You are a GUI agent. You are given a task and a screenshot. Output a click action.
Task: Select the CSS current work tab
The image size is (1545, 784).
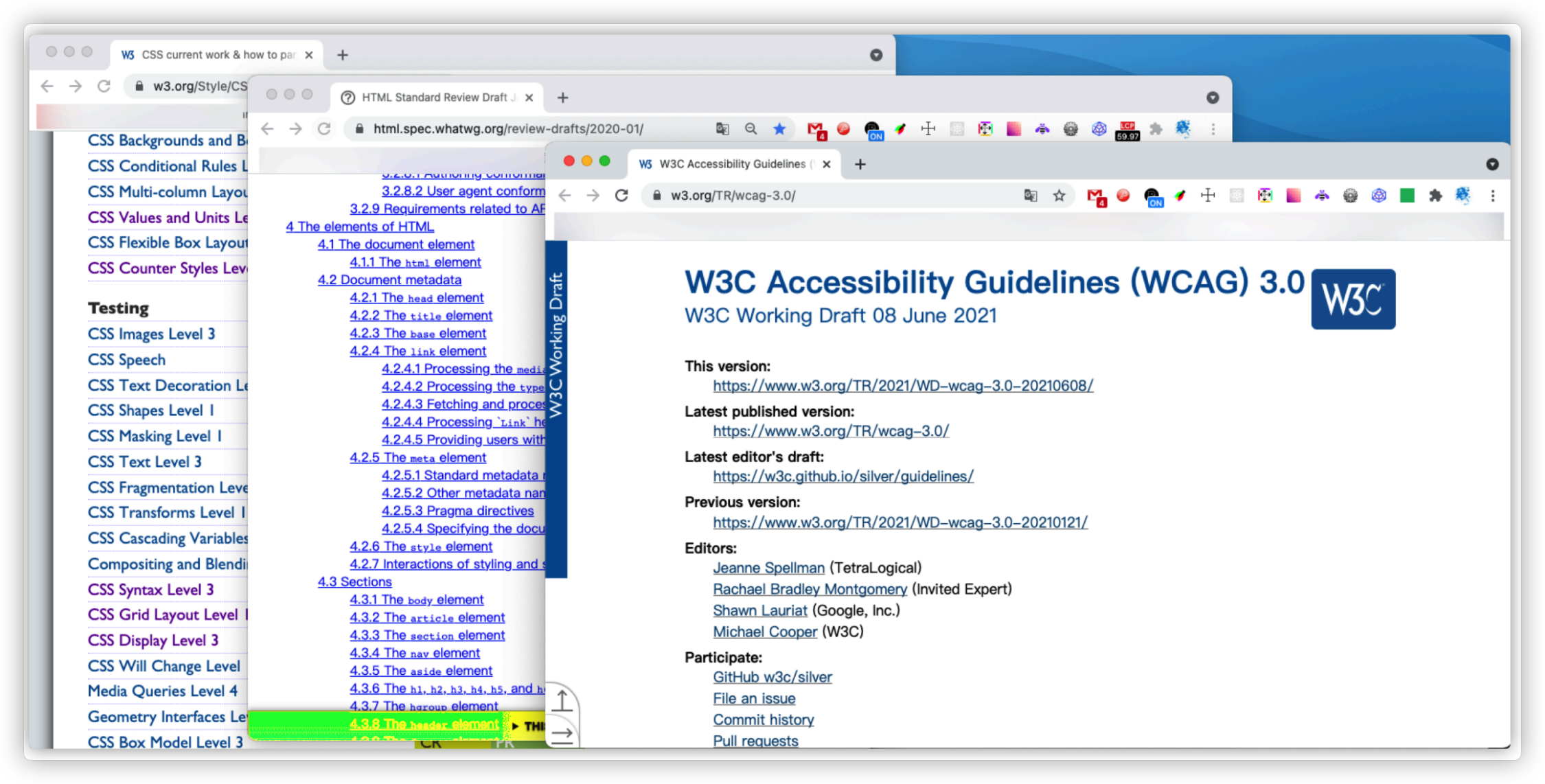click(216, 55)
